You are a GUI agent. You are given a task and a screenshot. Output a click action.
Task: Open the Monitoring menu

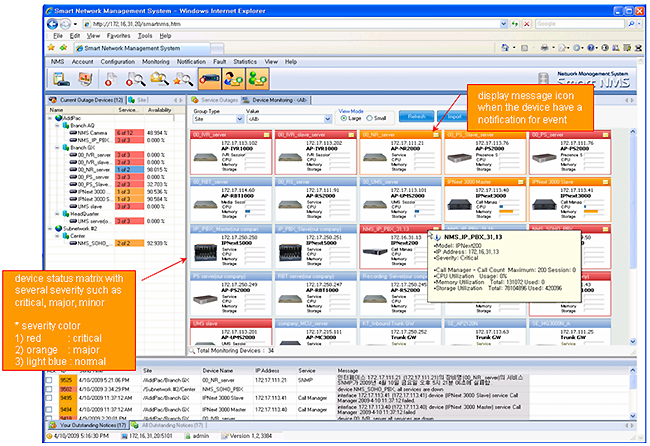pos(156,62)
